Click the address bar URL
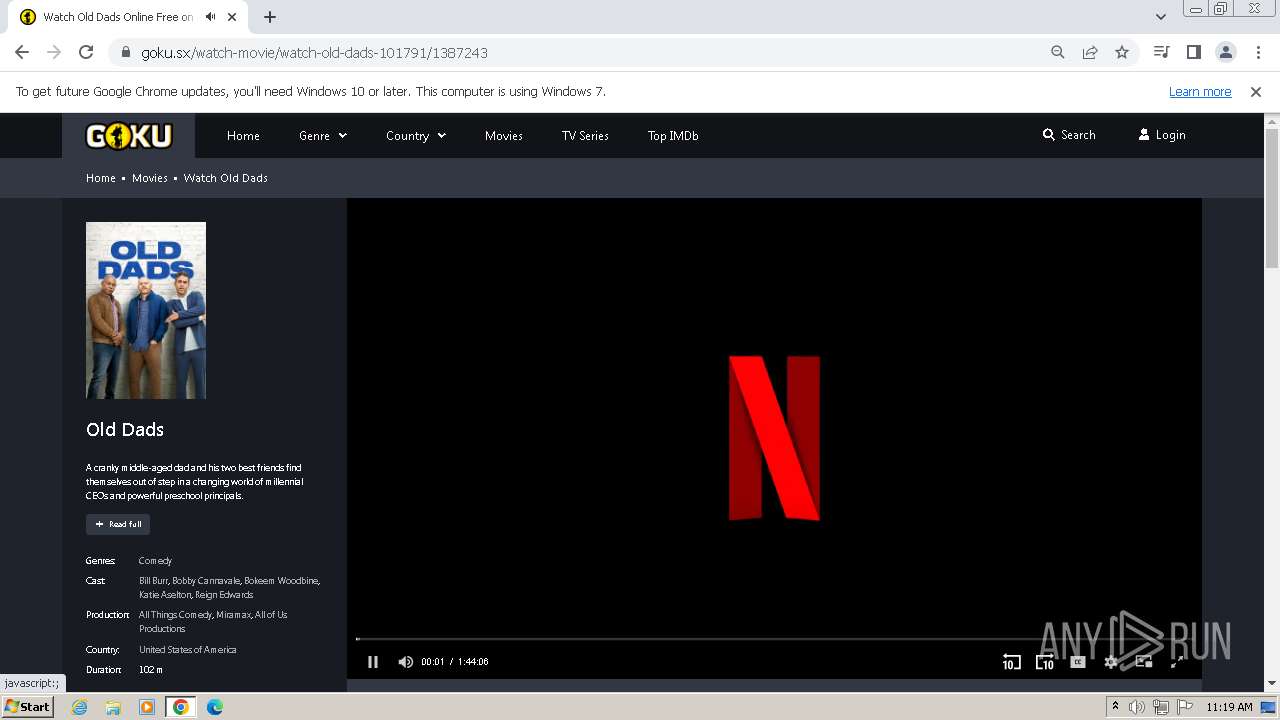 (x=314, y=52)
